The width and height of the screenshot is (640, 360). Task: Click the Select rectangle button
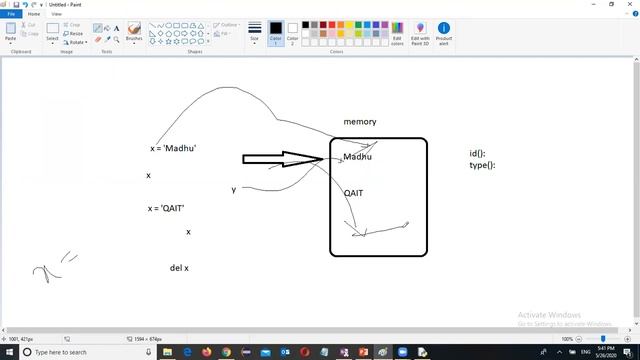[x=52, y=28]
